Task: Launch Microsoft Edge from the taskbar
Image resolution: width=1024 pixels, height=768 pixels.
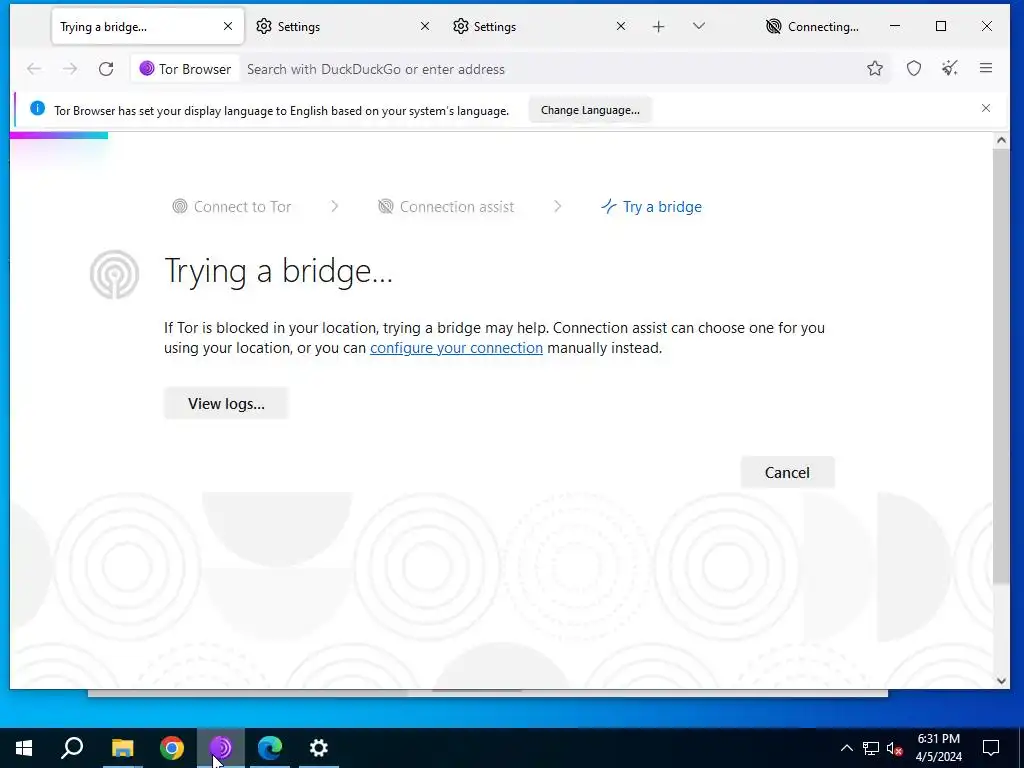Action: (270, 748)
